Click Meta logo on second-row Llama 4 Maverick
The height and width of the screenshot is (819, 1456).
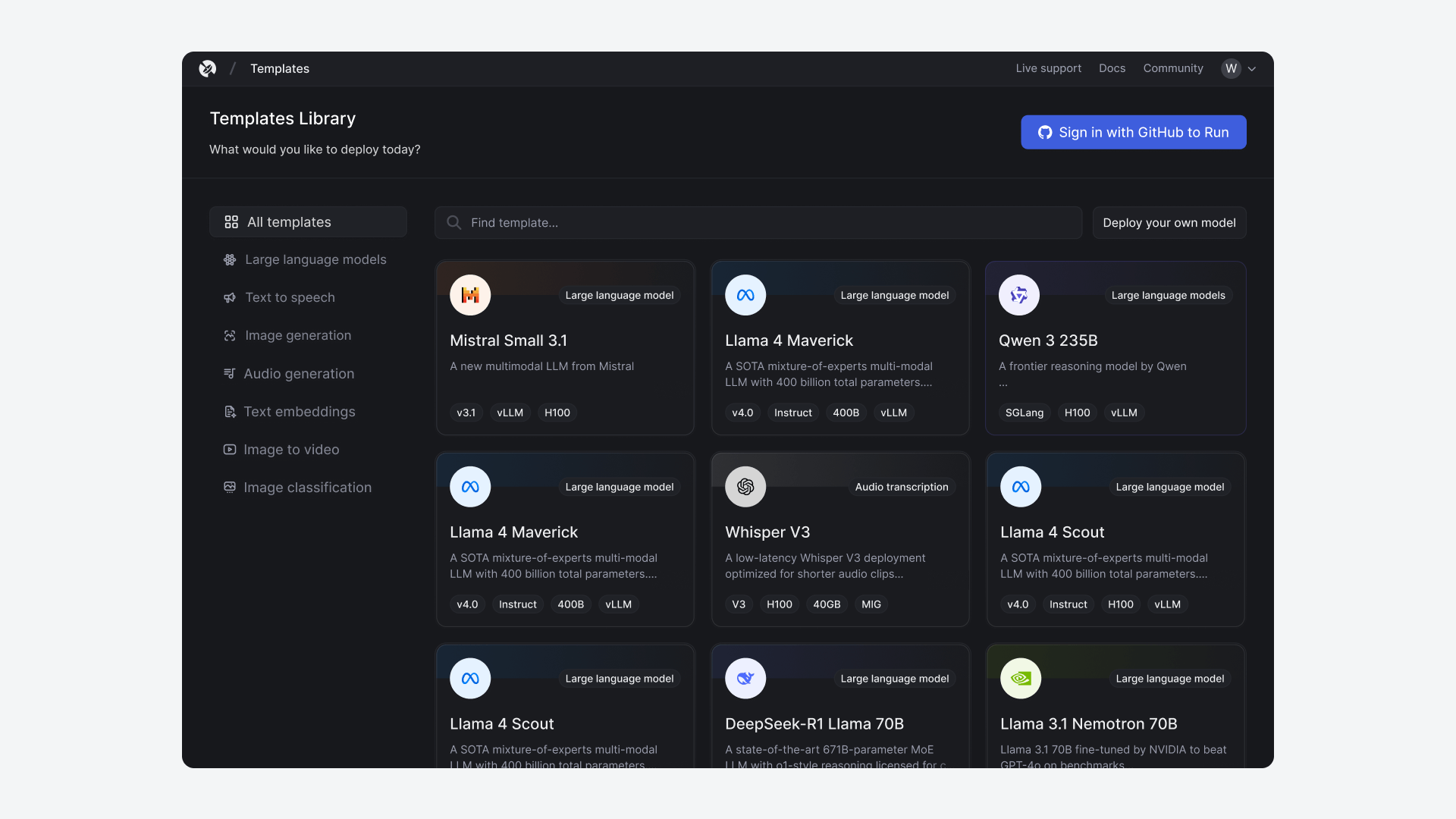coord(470,487)
